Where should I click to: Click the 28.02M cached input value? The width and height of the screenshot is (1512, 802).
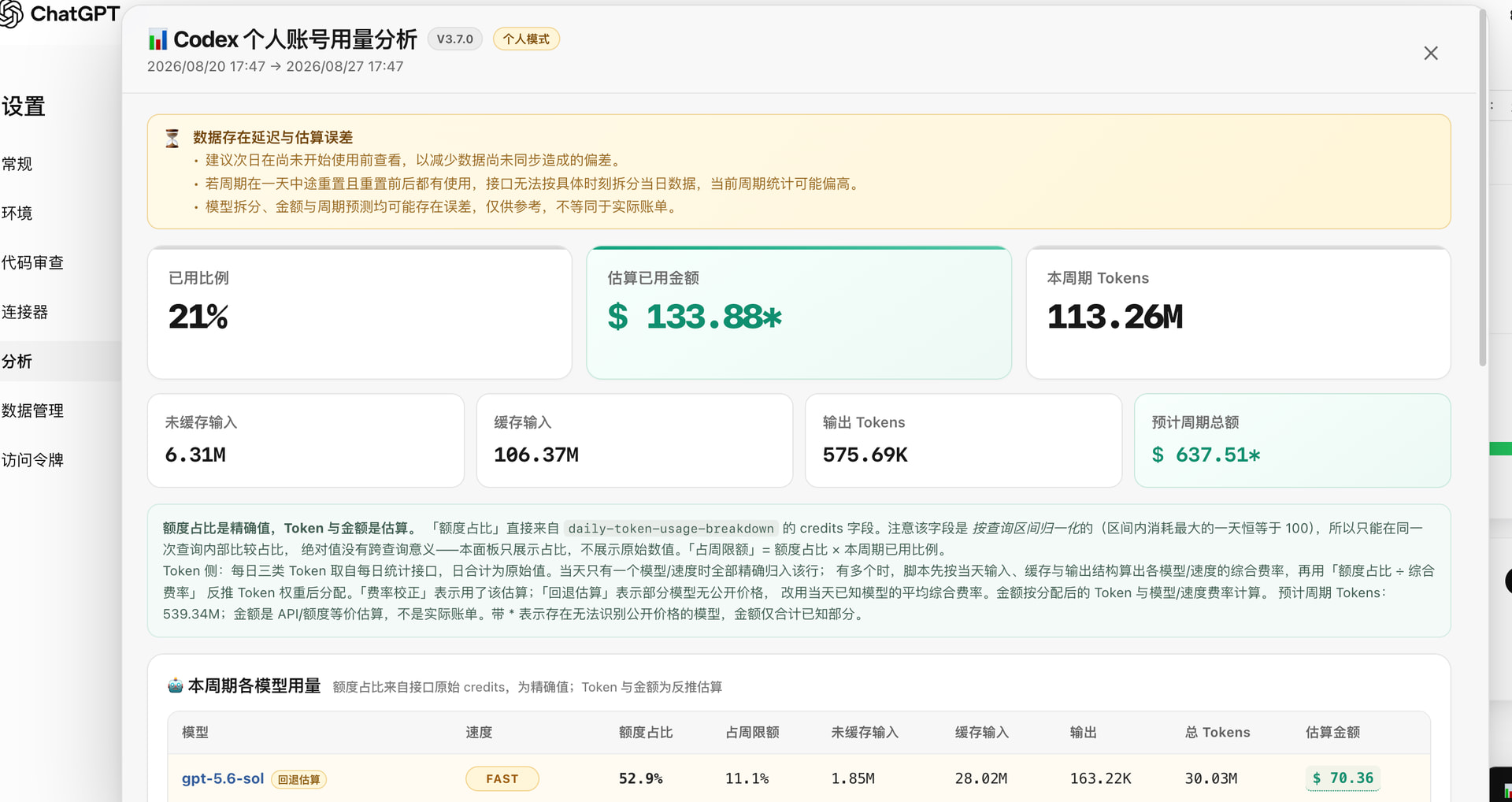[981, 778]
